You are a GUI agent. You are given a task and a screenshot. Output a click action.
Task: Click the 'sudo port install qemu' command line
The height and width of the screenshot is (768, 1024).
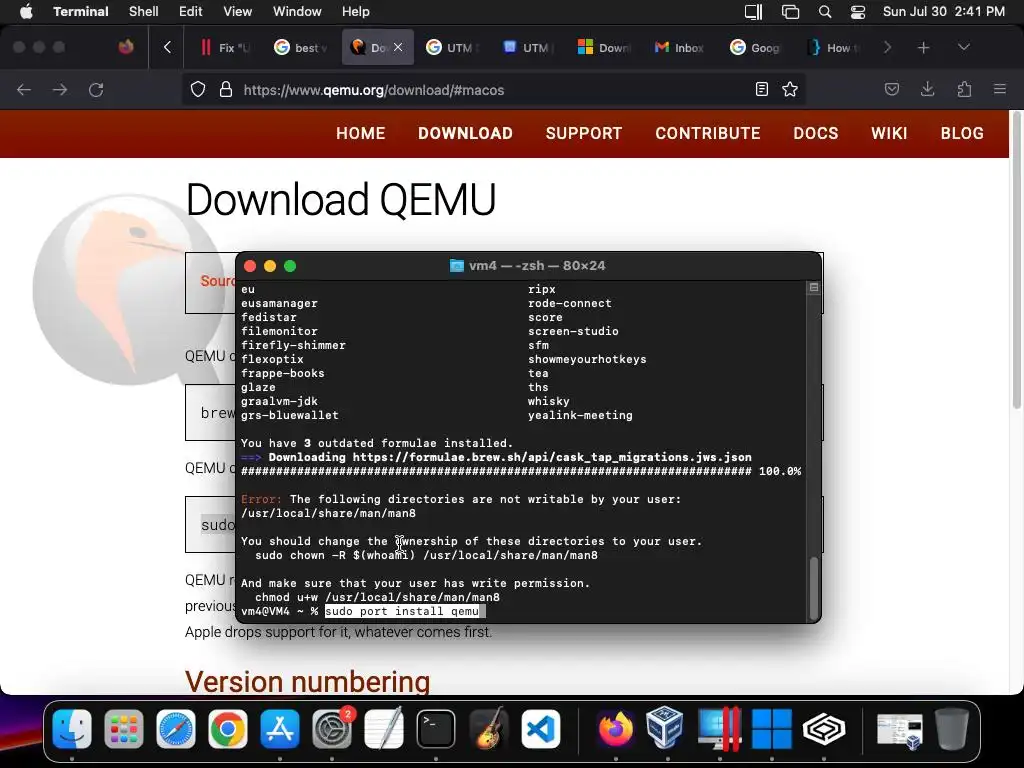tap(402, 611)
